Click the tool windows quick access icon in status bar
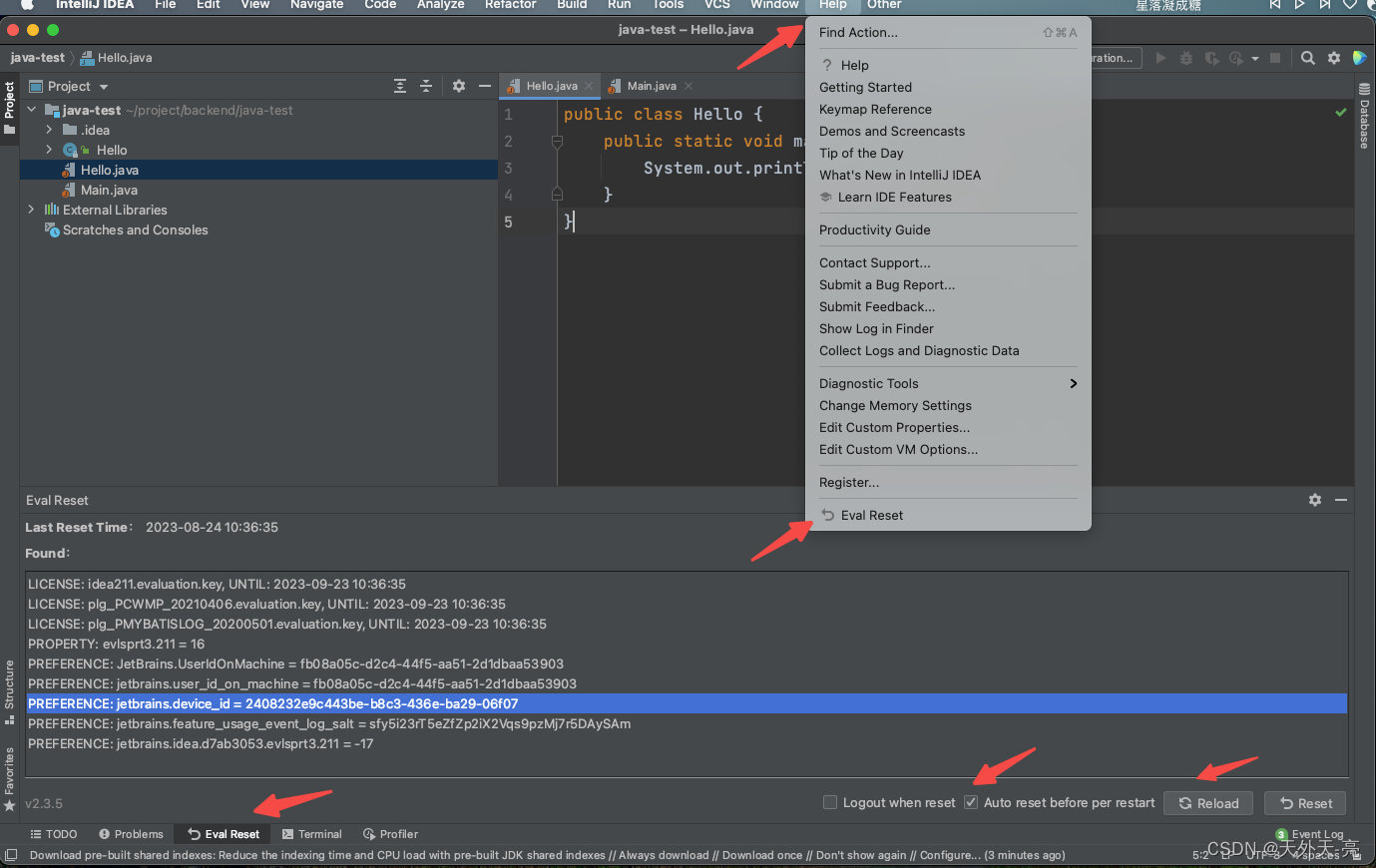The image size is (1376, 868). [x=11, y=855]
